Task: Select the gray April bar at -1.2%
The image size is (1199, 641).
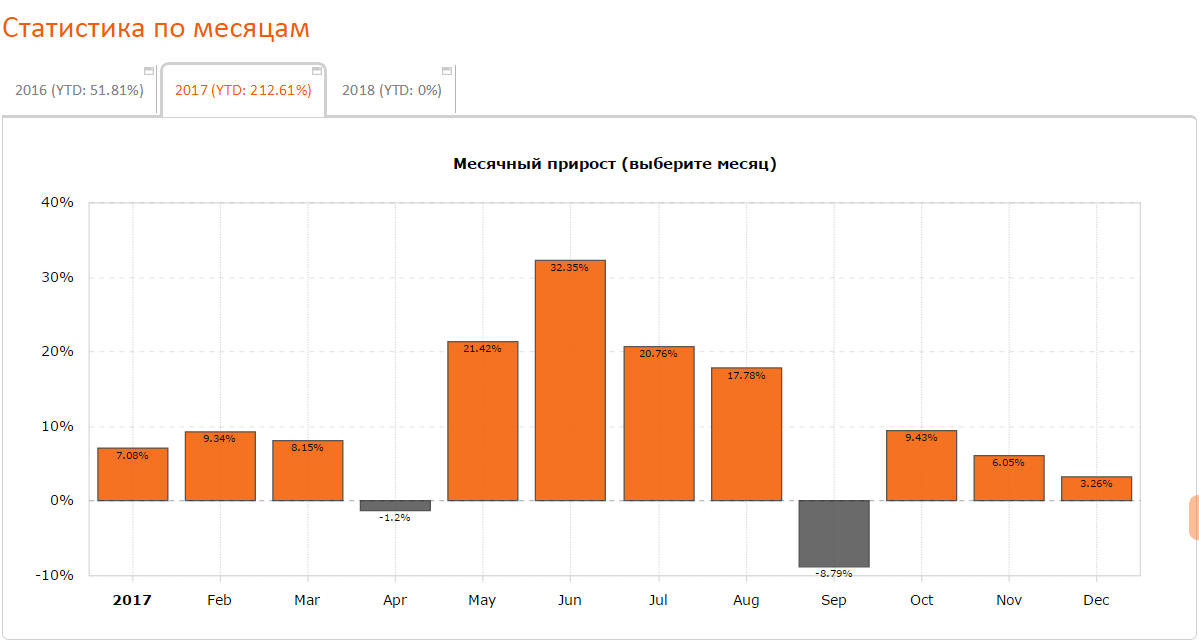Action: 395,506
